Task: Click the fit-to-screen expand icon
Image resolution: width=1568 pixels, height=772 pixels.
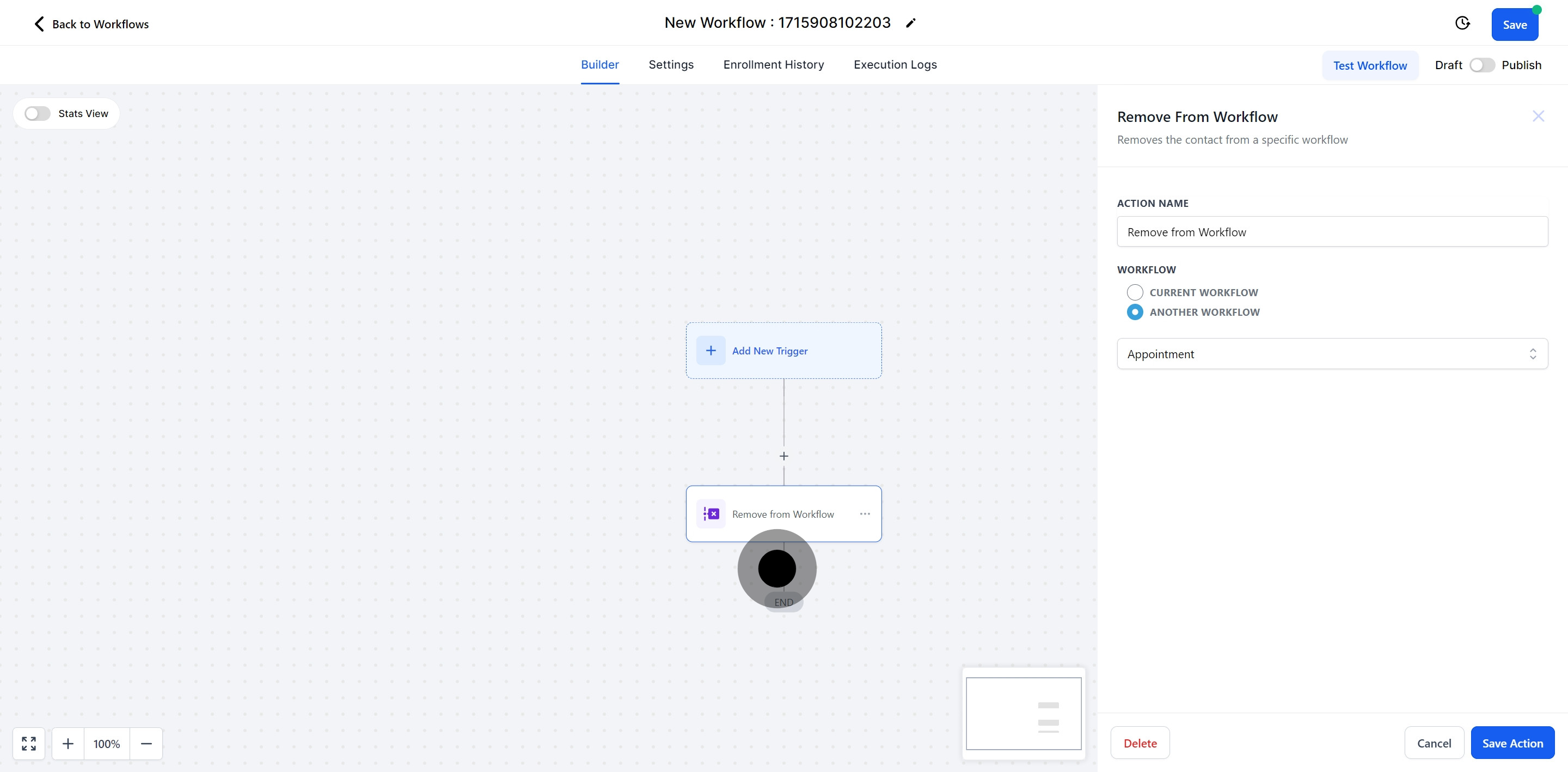Action: pyautogui.click(x=29, y=743)
